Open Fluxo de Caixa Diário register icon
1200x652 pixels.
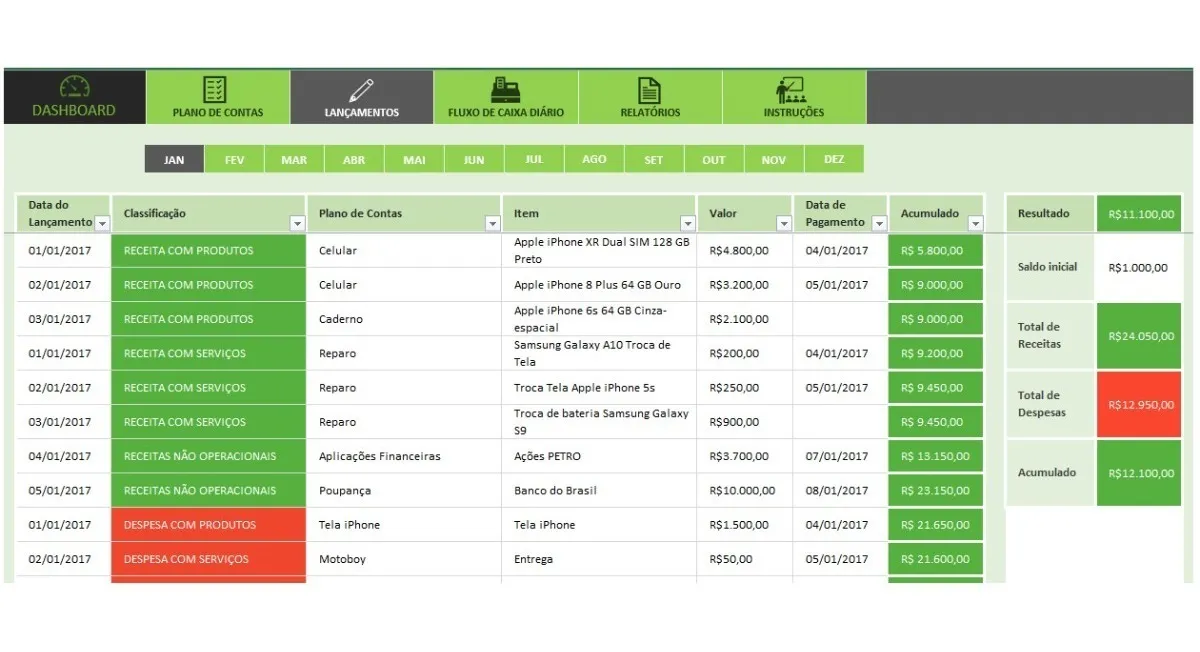[505, 90]
